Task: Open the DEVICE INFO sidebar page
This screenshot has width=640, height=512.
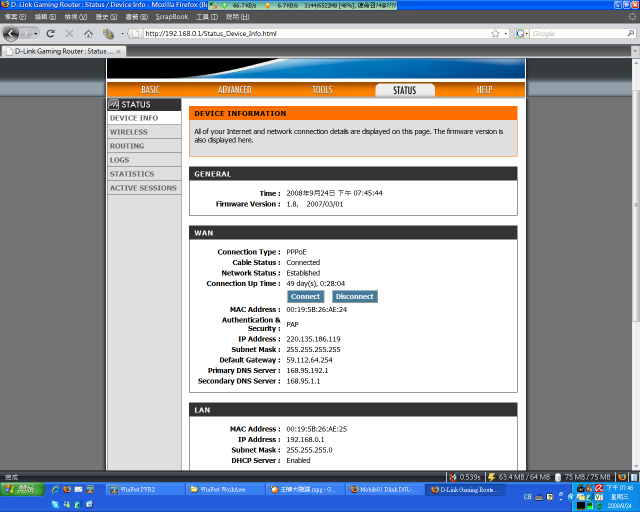Action: [144, 118]
